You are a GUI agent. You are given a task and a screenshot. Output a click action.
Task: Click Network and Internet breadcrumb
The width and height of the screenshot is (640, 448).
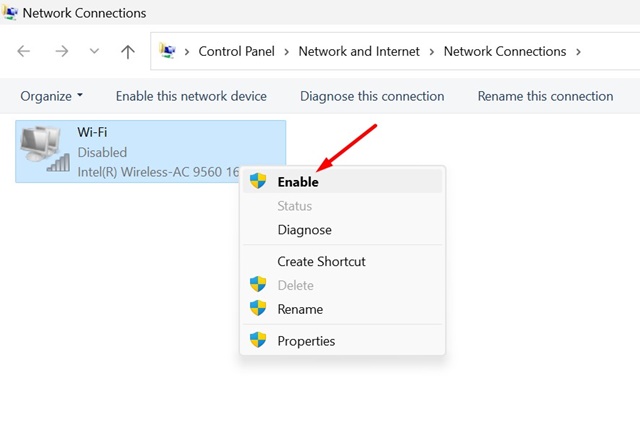(359, 51)
